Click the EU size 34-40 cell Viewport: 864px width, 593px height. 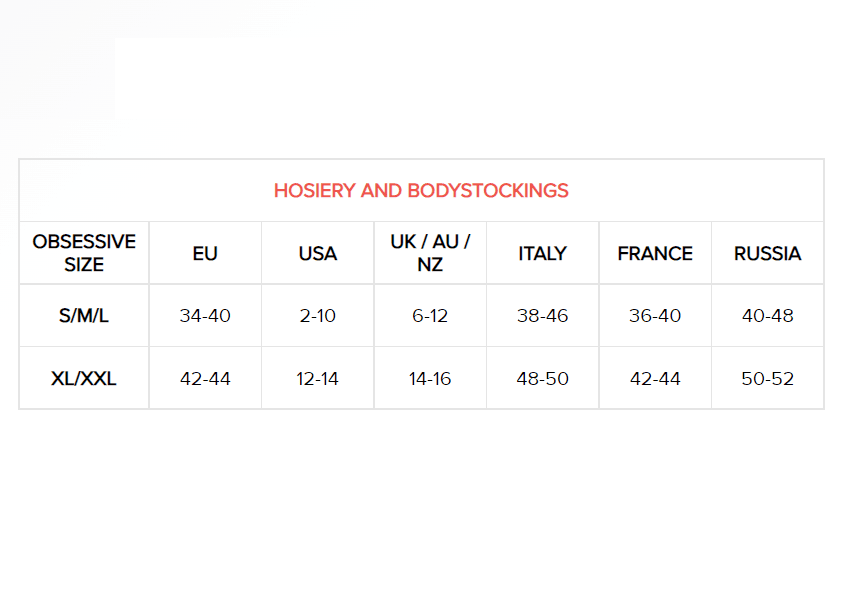coord(205,316)
